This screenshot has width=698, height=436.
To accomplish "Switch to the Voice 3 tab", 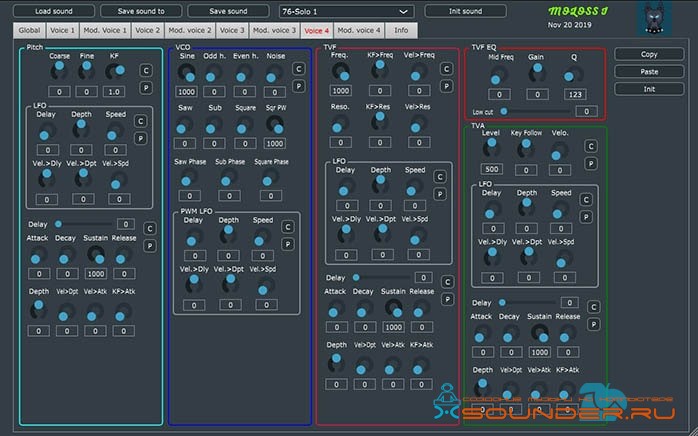I will [x=232, y=30].
